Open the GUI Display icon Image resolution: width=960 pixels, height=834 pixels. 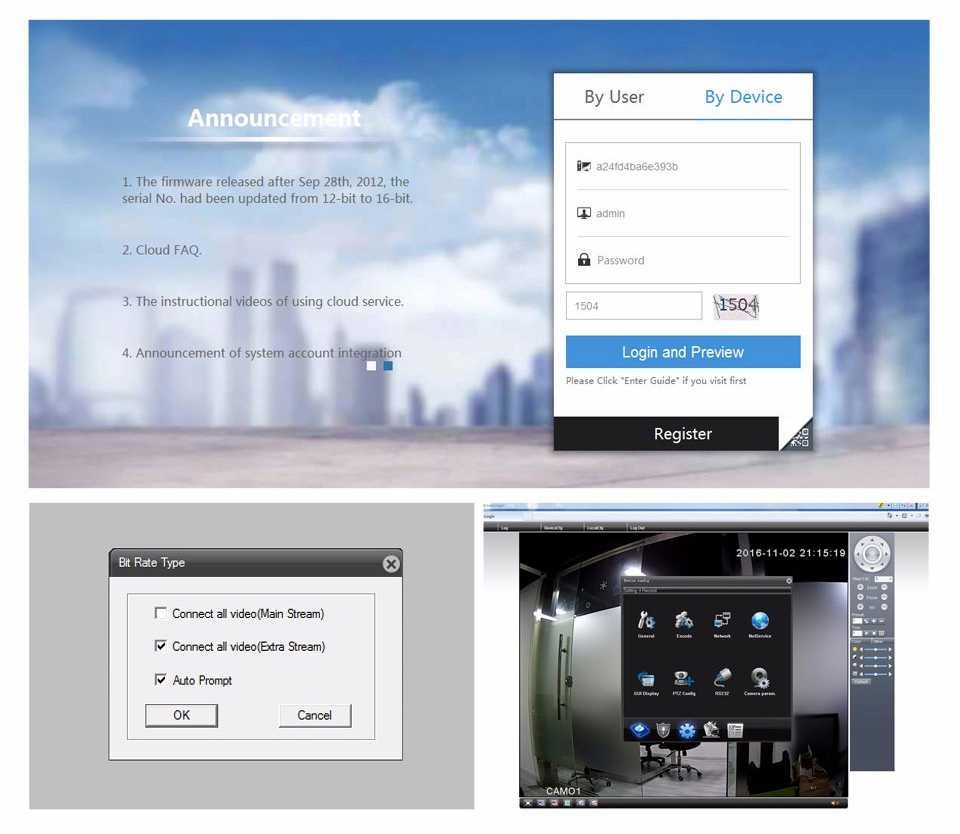(x=646, y=679)
